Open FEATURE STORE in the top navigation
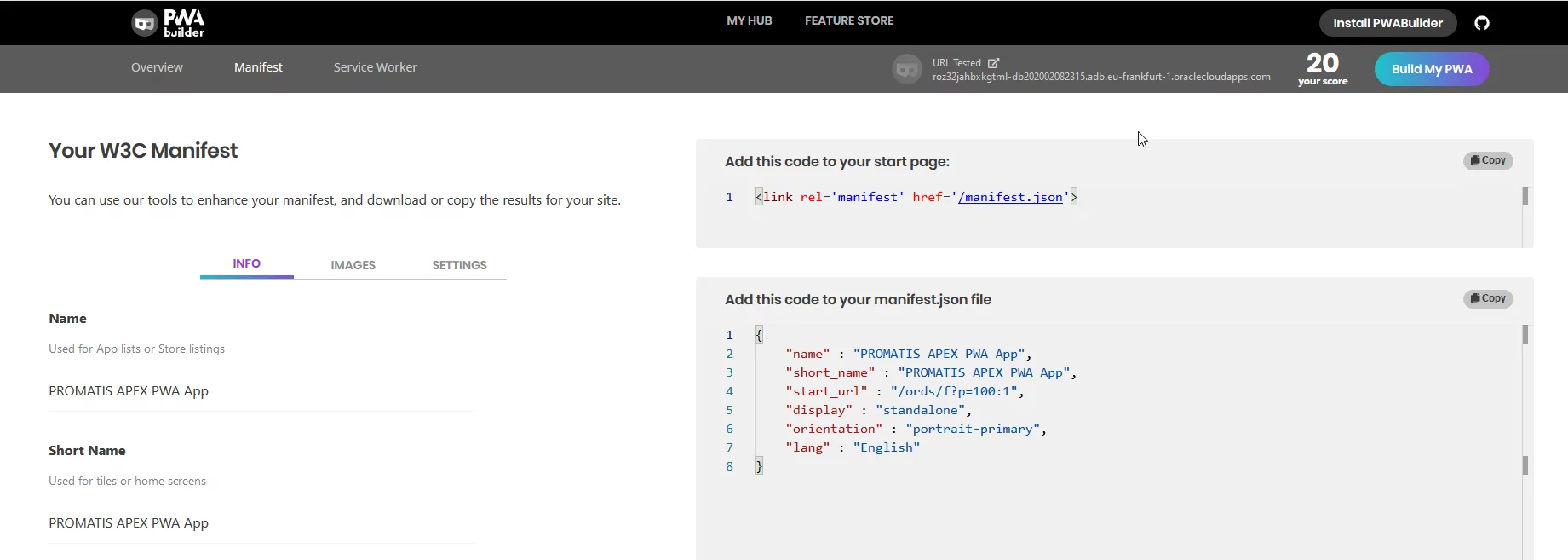1568x560 pixels. tap(849, 20)
